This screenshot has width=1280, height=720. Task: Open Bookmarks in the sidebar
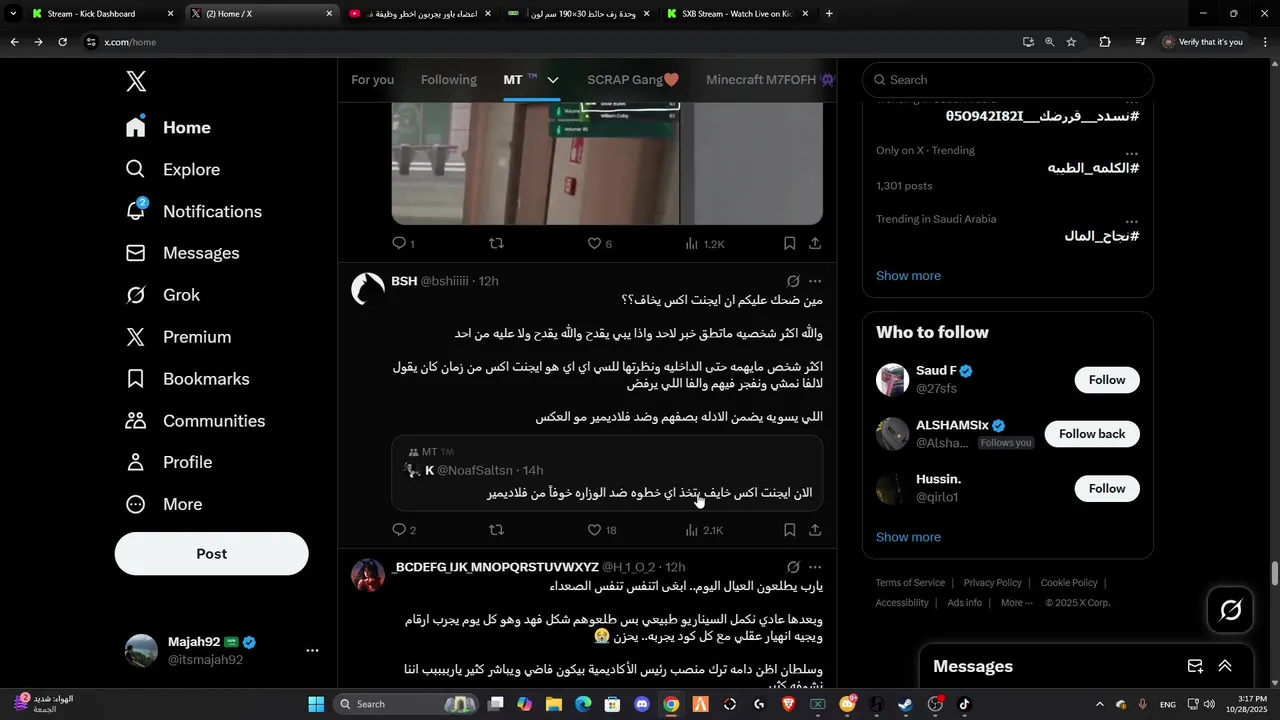tap(187, 379)
